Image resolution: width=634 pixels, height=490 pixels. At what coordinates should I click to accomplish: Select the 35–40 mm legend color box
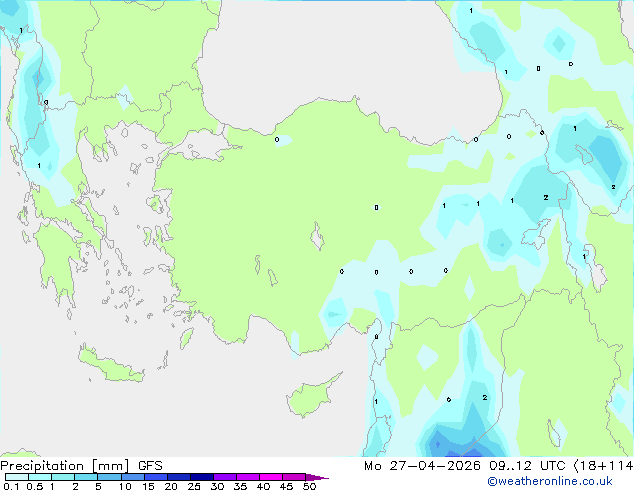click(x=248, y=477)
